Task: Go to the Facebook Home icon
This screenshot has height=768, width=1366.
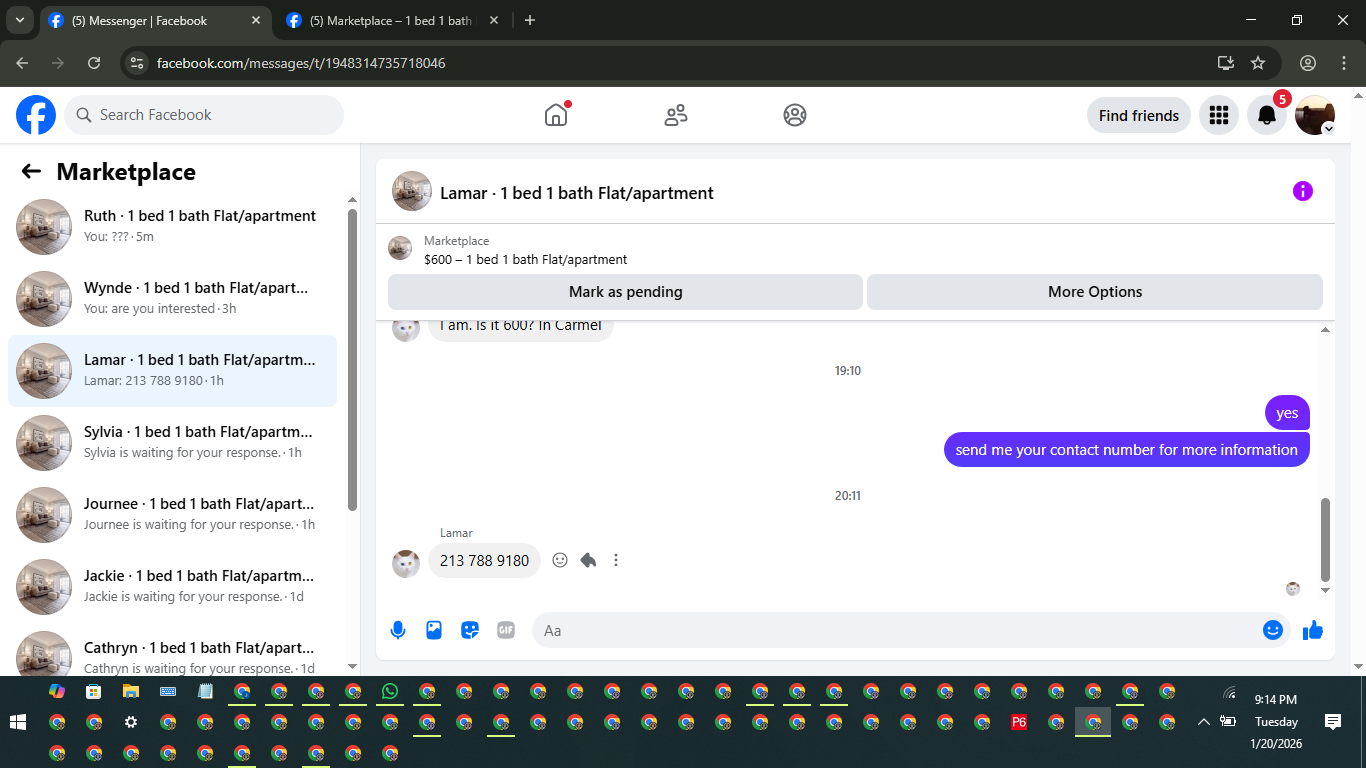Action: (x=556, y=115)
